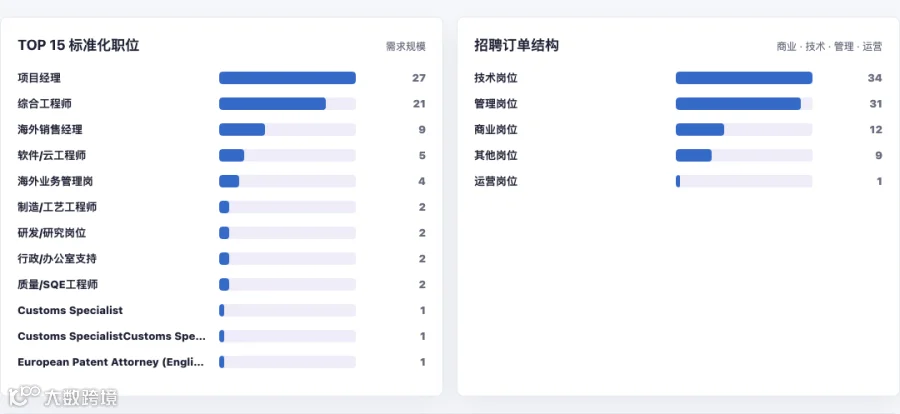The image size is (900, 414).
Task: Click the 技术岗位 bar
Action: 744,78
